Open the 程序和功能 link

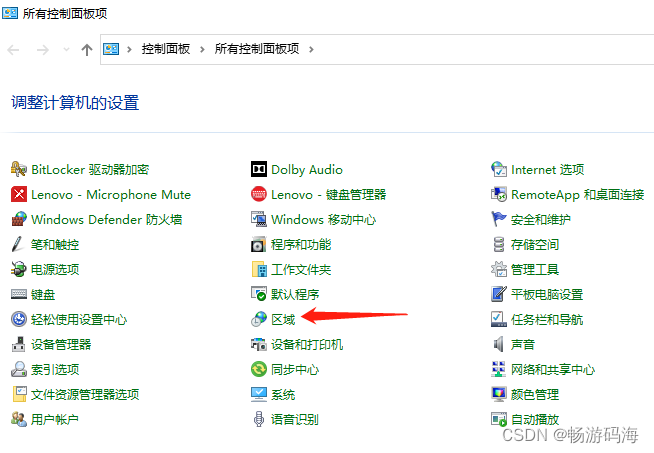click(301, 244)
